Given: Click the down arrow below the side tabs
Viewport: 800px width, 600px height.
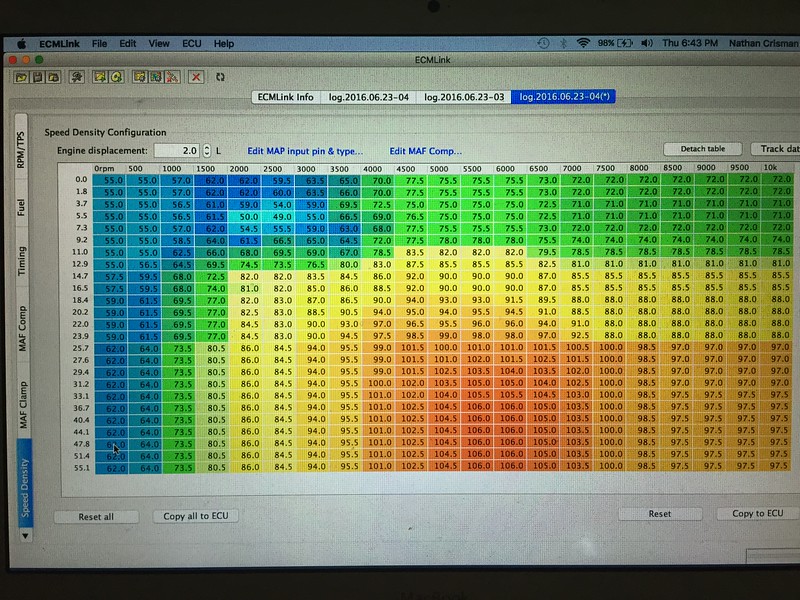Looking at the screenshot, I should (x=25, y=536).
